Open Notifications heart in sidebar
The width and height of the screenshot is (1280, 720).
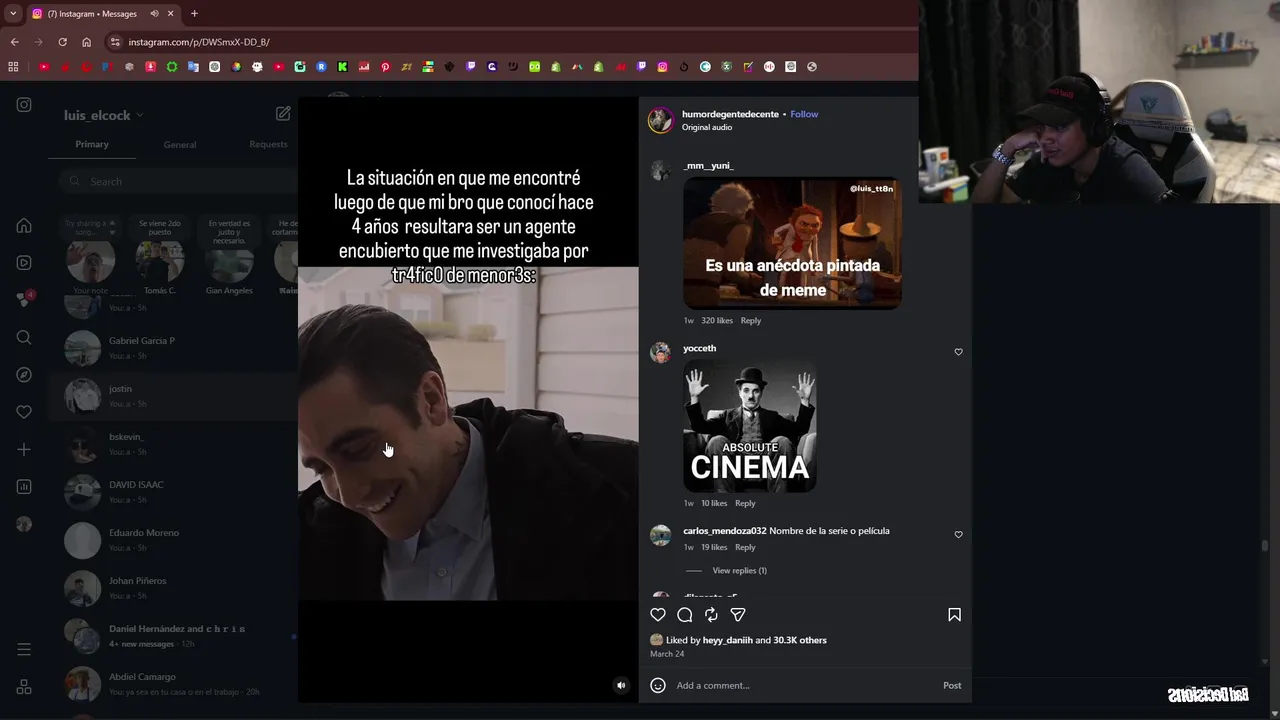pos(24,412)
